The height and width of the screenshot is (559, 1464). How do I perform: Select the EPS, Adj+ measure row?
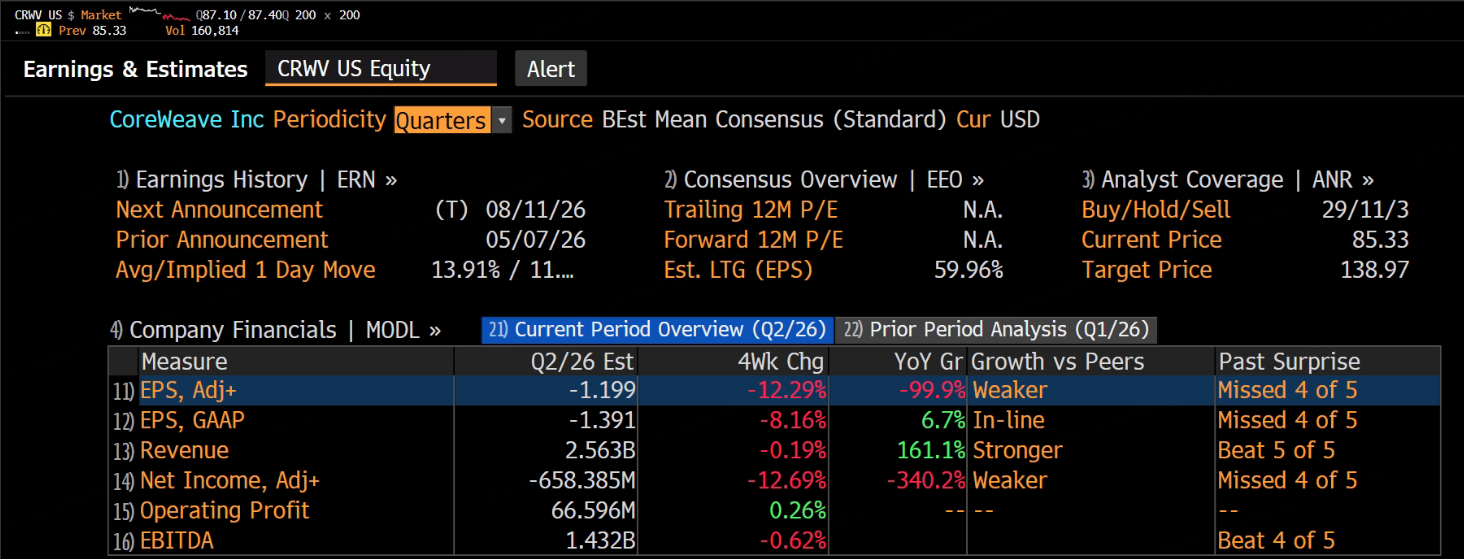click(775, 390)
